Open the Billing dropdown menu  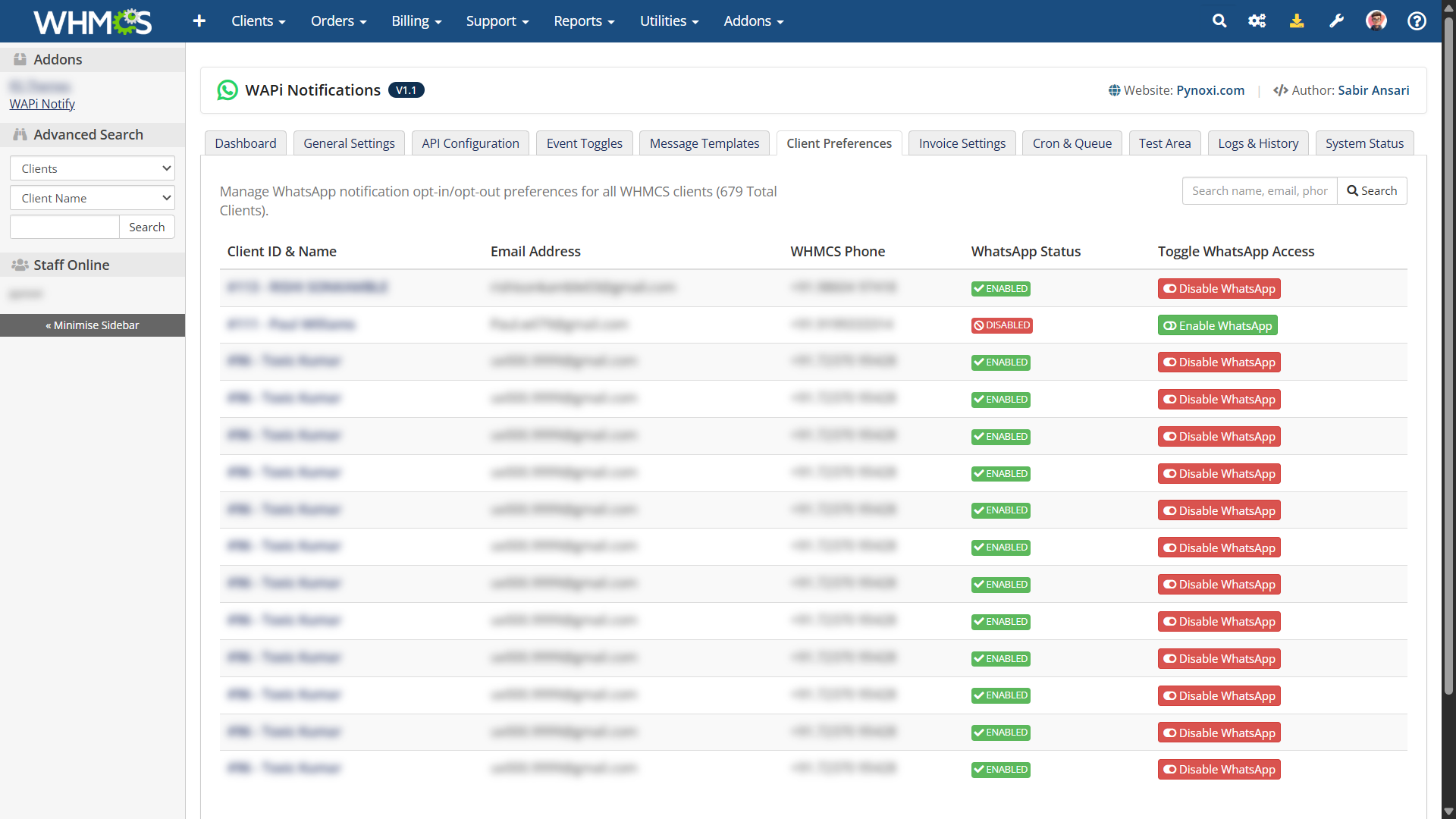416,21
